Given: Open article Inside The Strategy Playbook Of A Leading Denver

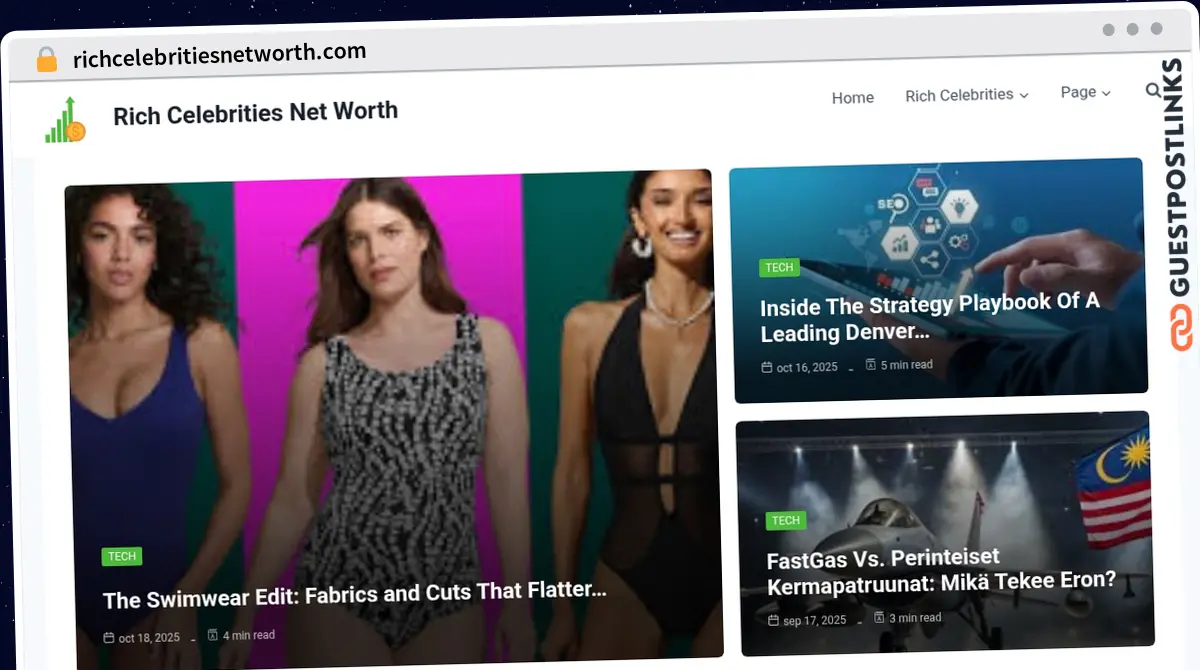Looking at the screenshot, I should [x=929, y=317].
